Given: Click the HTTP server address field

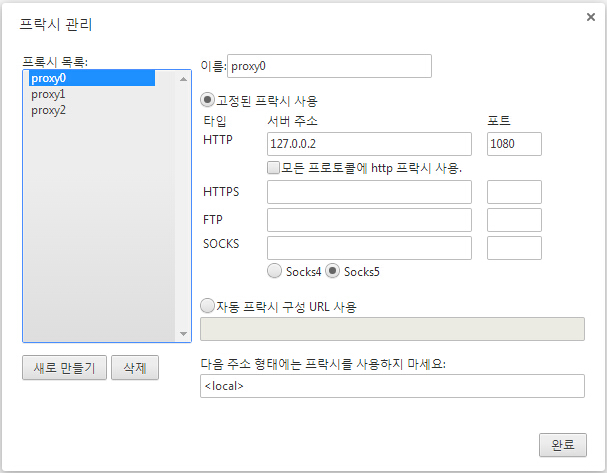Looking at the screenshot, I should pos(368,144).
